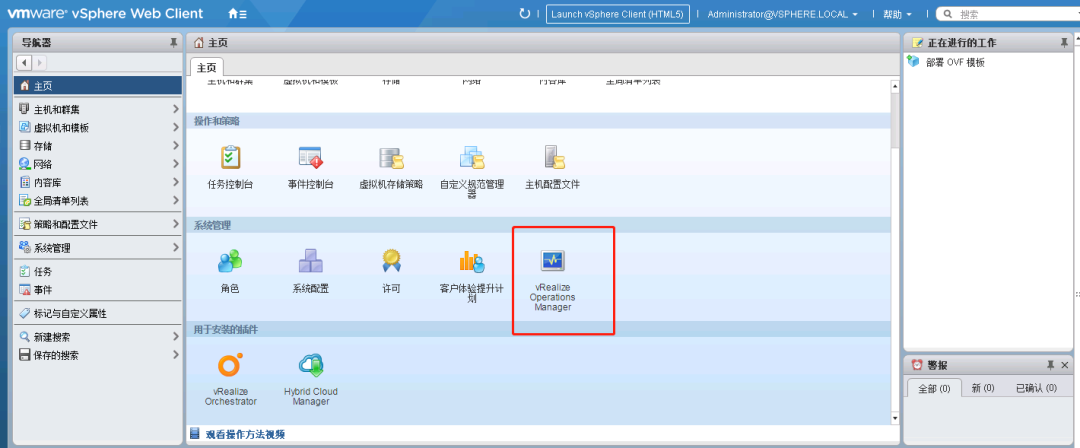Open the 任务控制台 icon

point(230,157)
